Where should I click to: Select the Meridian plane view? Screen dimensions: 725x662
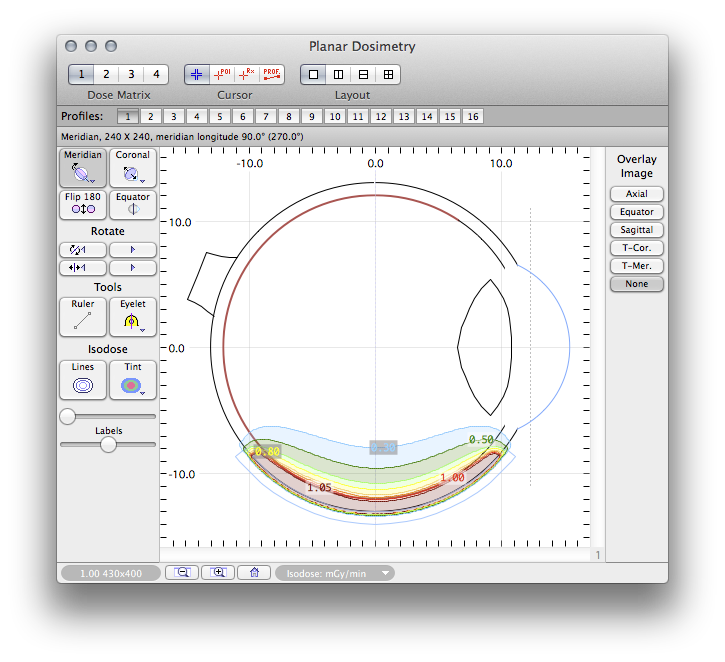pyautogui.click(x=83, y=167)
